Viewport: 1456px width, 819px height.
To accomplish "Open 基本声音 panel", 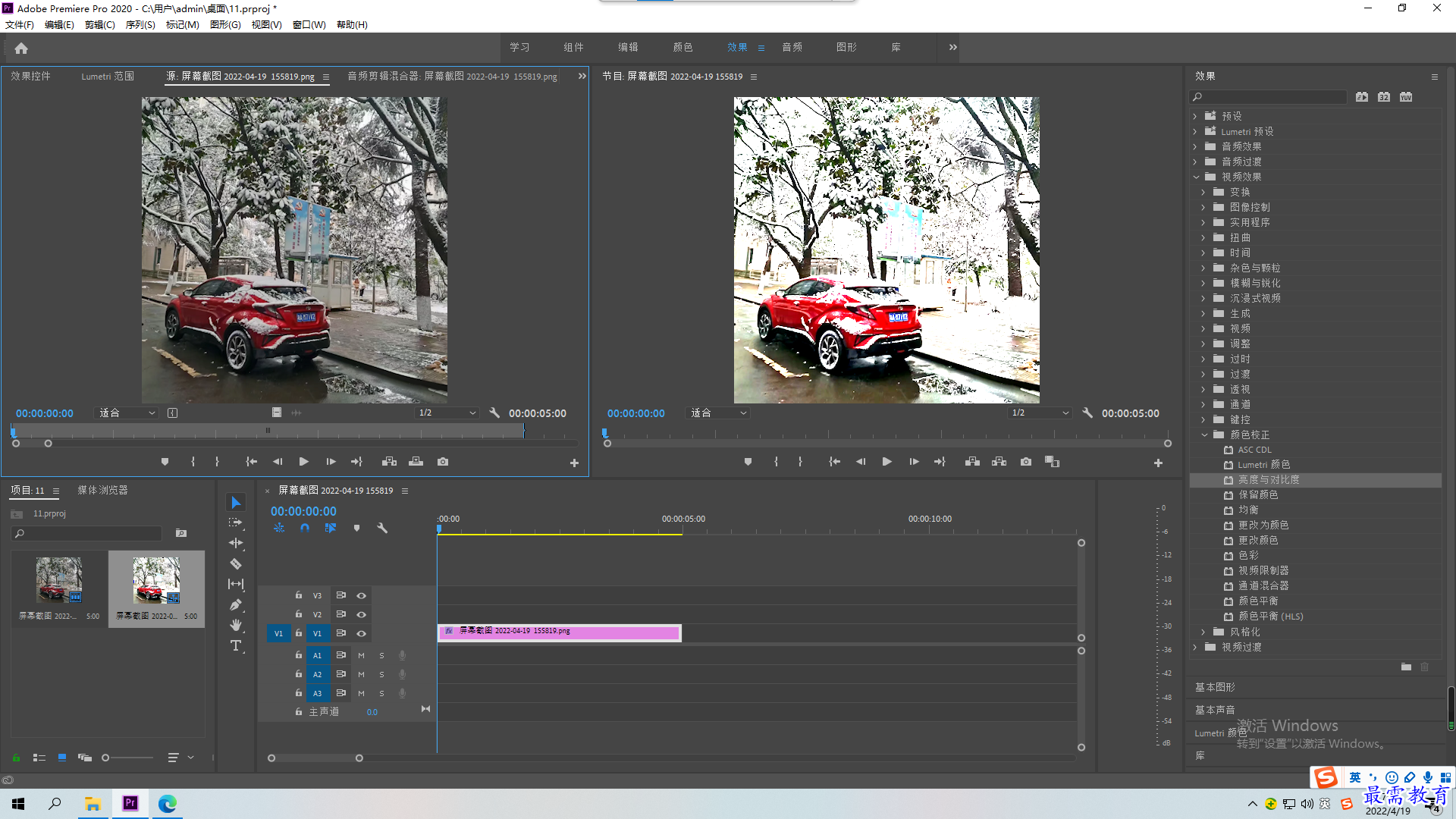I will click(1215, 710).
